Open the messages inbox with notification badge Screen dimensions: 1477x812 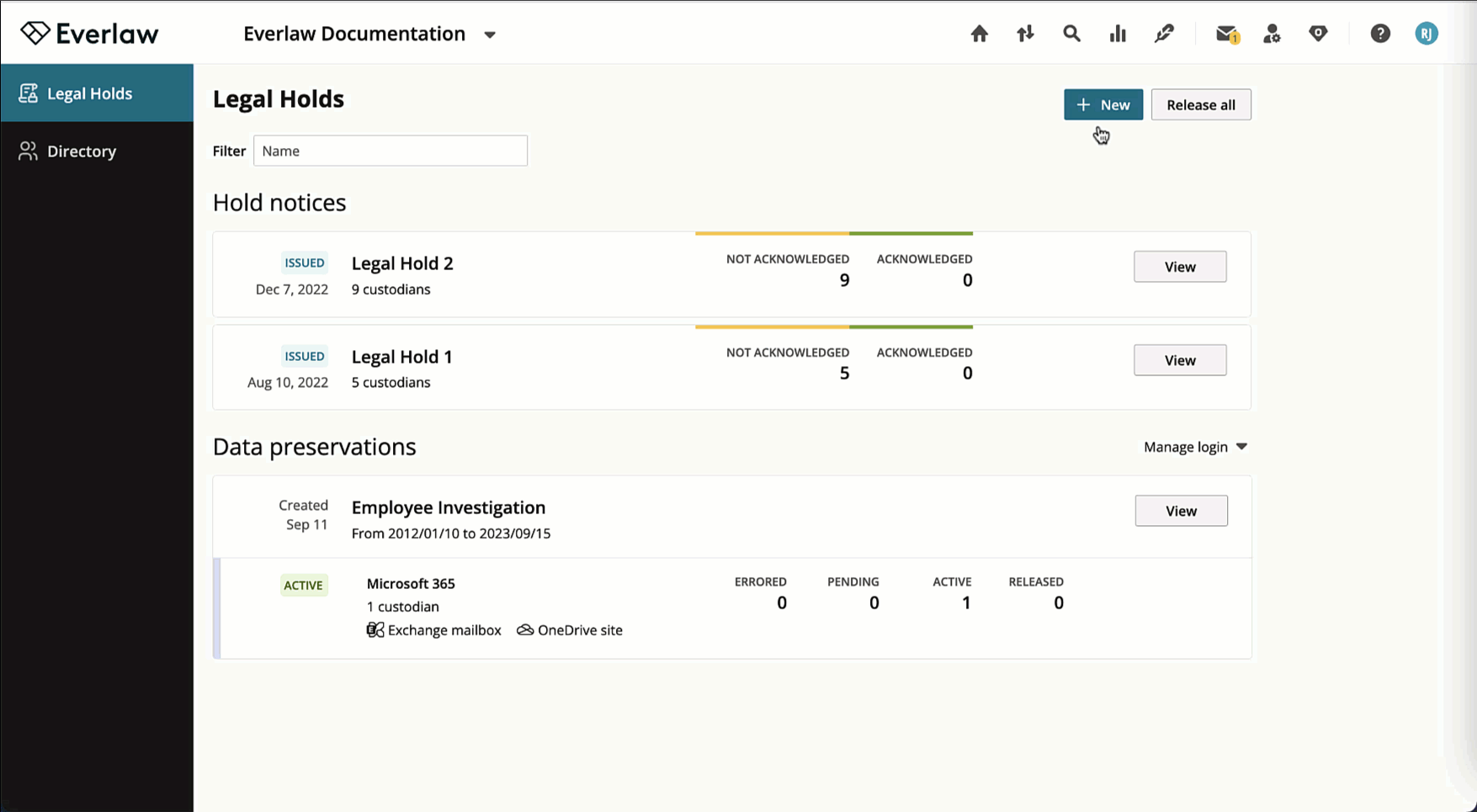coord(1226,34)
